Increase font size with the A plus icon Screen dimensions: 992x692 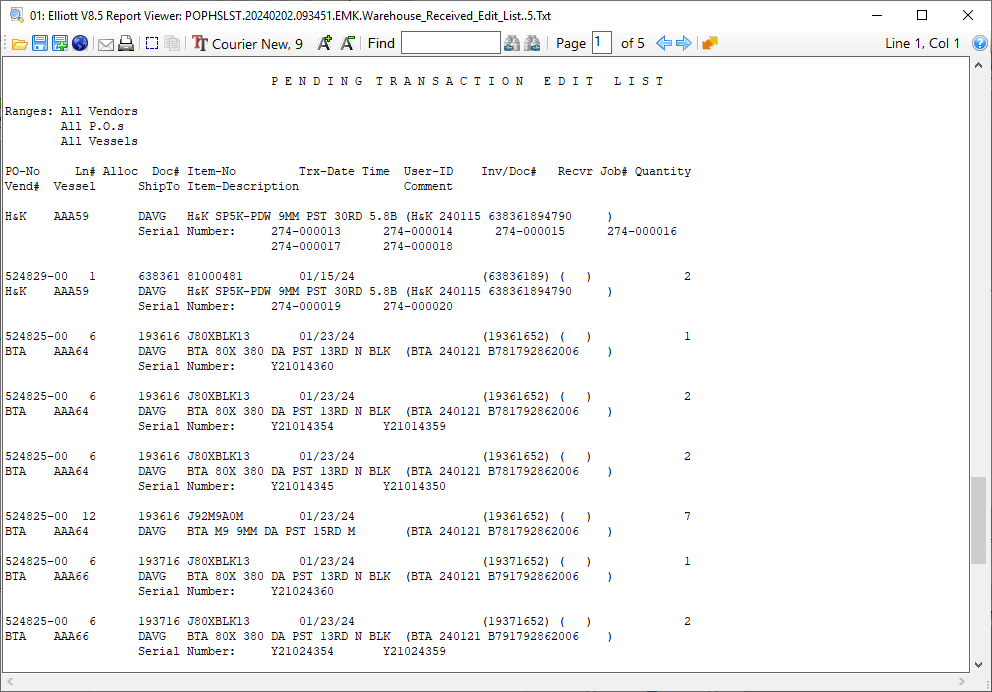tap(325, 43)
